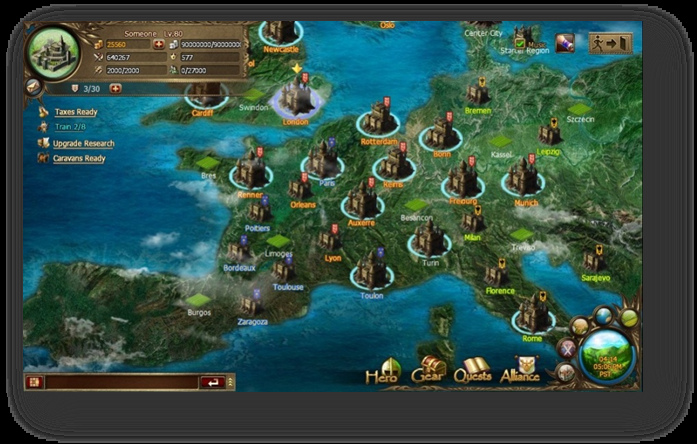This screenshot has height=444, width=697.
Task: Open the Hero menu
Action: tap(384, 372)
